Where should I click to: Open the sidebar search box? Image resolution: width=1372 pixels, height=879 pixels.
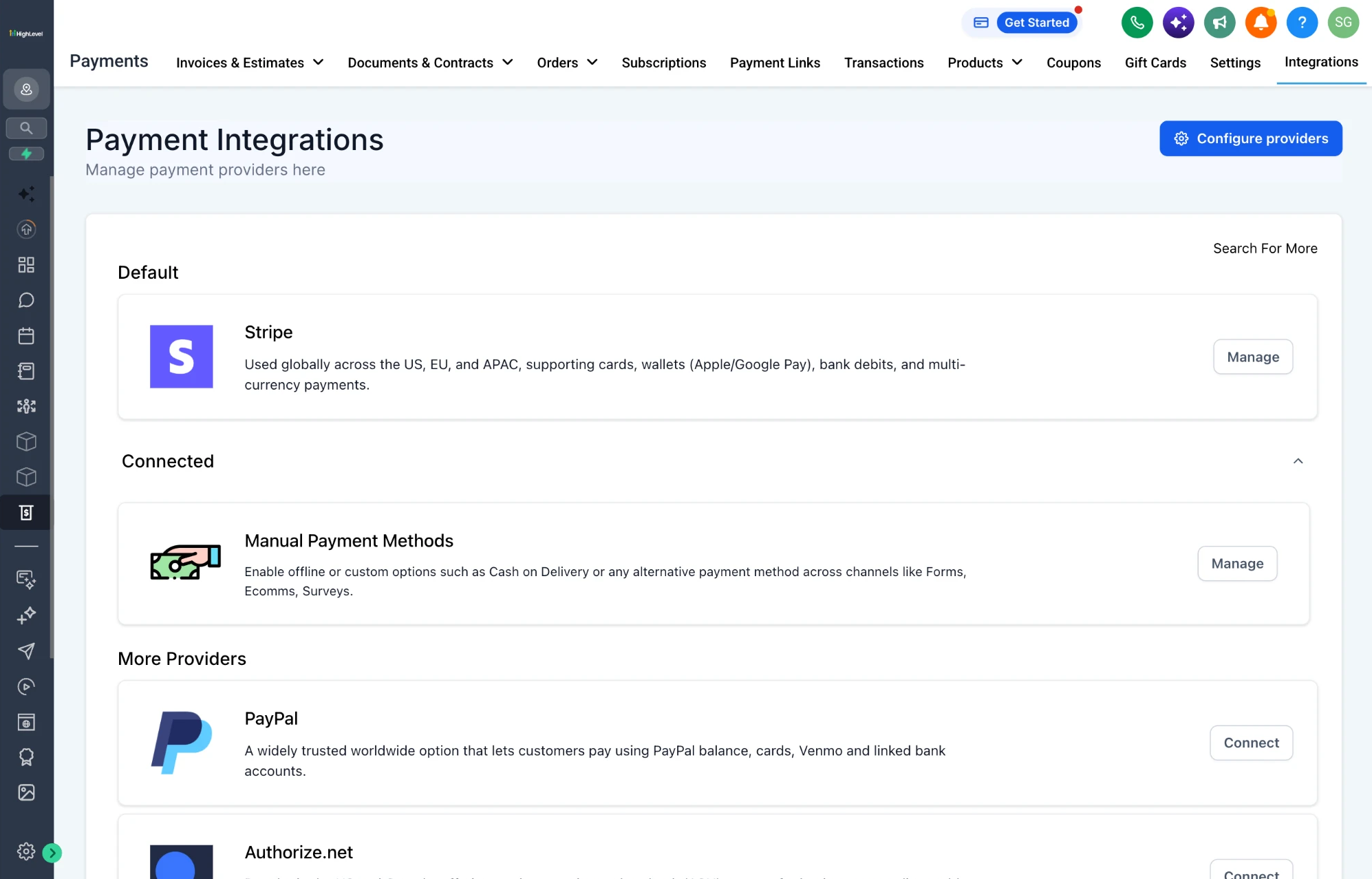tap(26, 128)
